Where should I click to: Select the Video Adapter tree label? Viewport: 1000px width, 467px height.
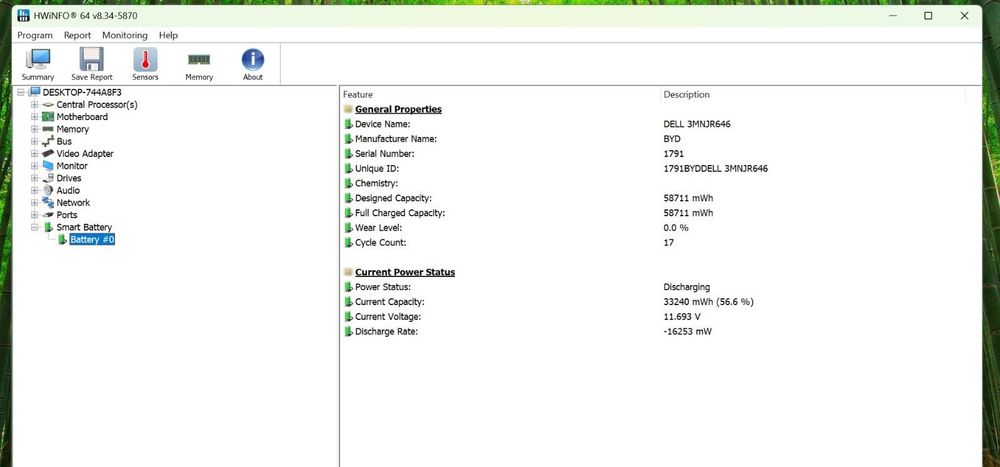85,154
